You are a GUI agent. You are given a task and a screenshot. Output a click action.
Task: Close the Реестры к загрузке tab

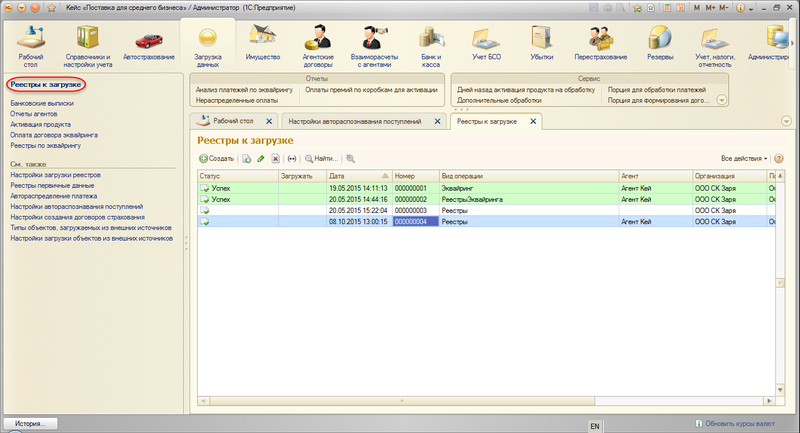[533, 121]
